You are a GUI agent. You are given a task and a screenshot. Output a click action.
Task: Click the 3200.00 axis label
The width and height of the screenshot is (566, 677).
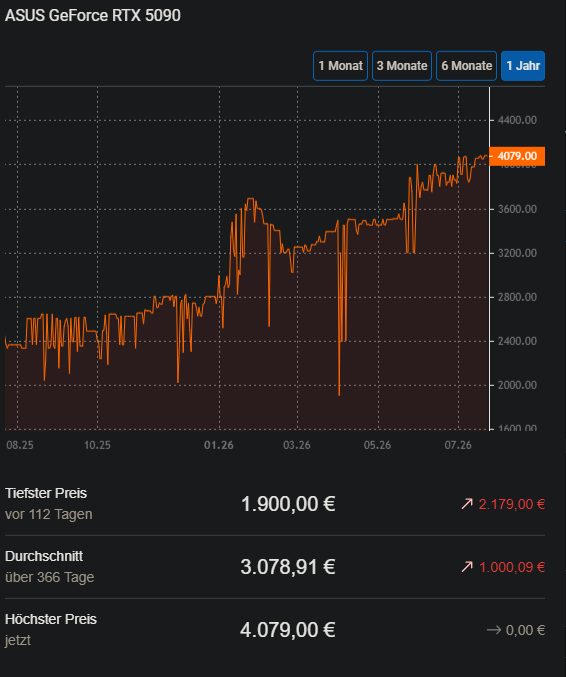click(x=517, y=253)
